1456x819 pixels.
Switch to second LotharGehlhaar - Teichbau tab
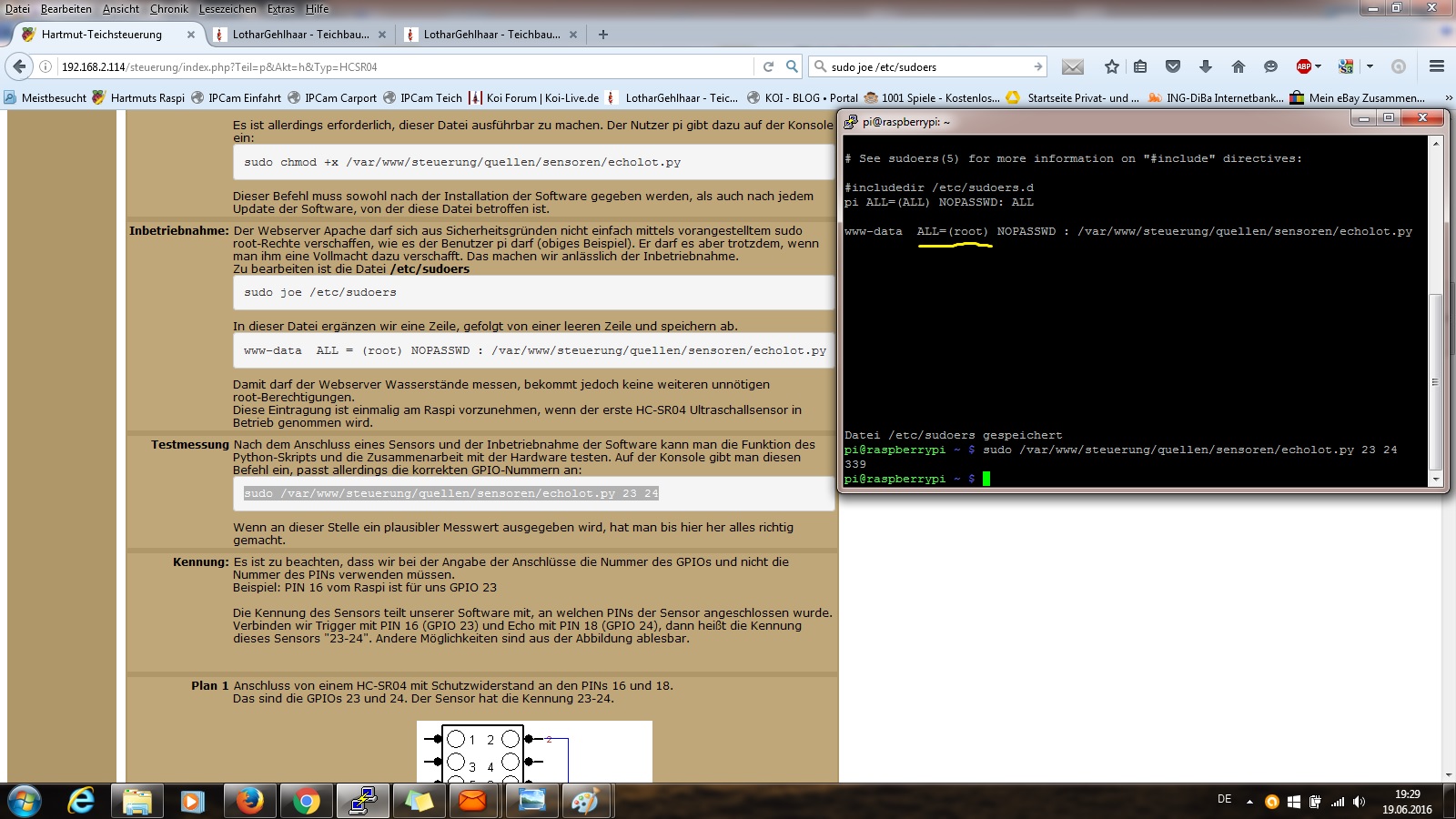(x=491, y=35)
